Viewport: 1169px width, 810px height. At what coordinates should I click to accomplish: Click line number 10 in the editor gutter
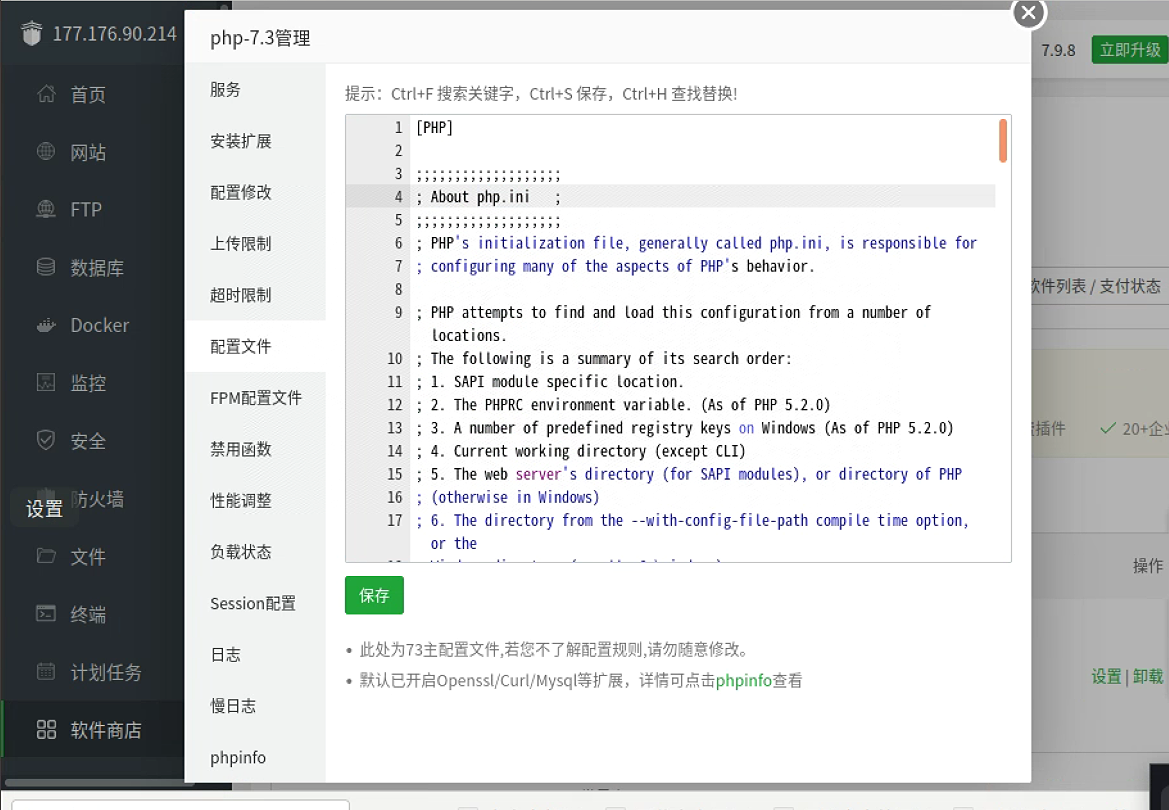[x=394, y=359]
